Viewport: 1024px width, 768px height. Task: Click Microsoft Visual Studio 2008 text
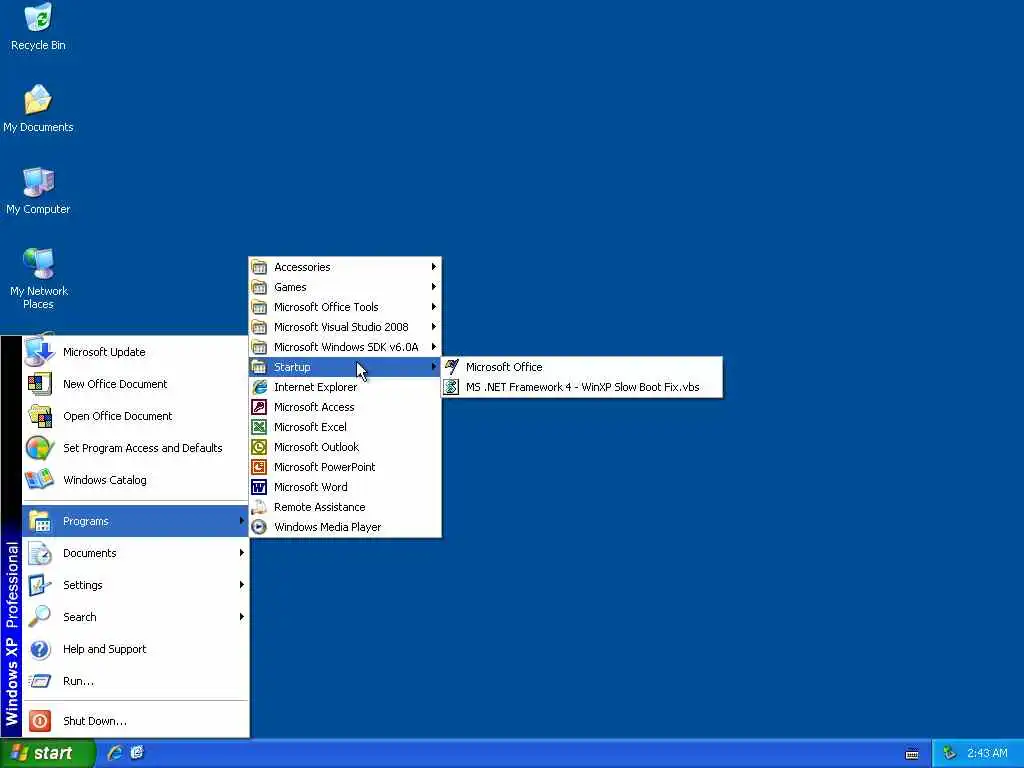click(x=341, y=327)
